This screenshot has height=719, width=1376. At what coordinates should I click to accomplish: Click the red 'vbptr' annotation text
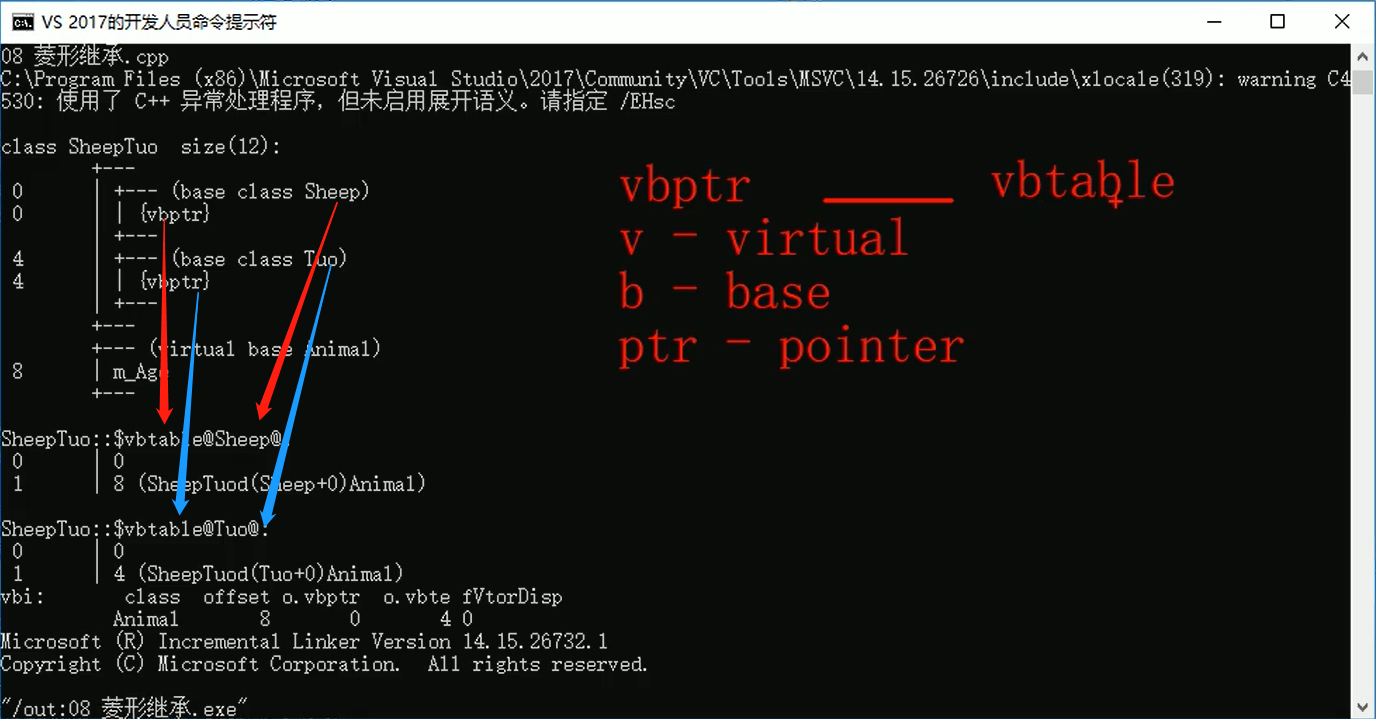pyautogui.click(x=685, y=187)
